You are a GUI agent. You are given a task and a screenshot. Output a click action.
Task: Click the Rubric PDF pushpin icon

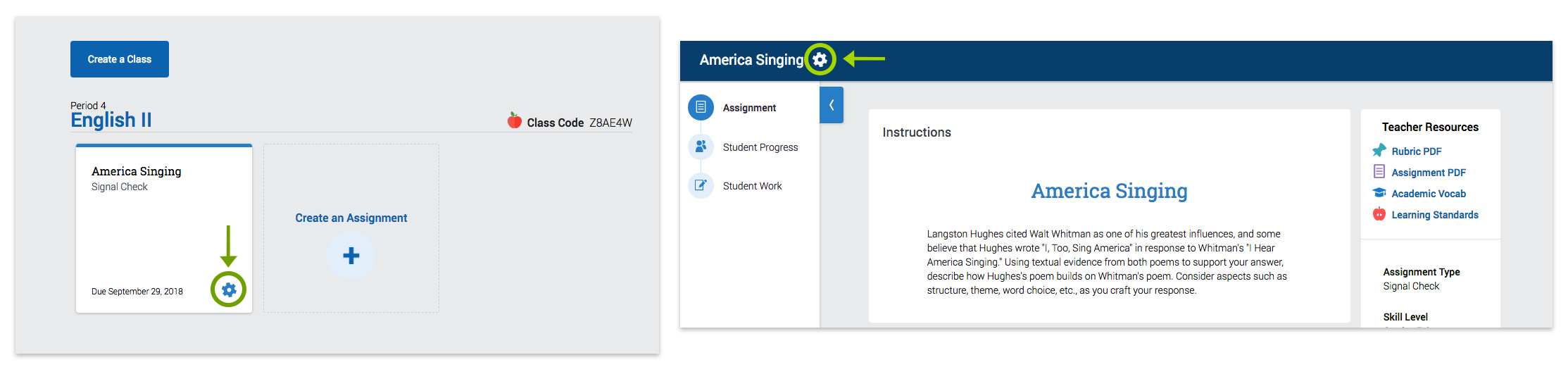coord(1379,151)
